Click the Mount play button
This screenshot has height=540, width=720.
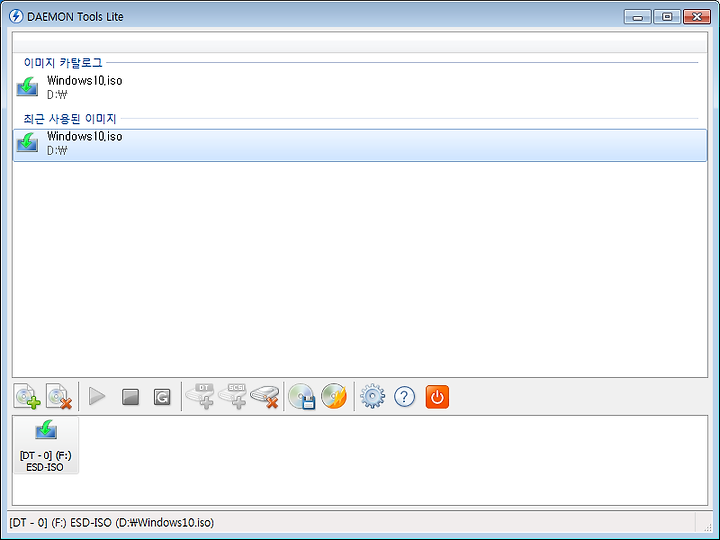click(97, 396)
